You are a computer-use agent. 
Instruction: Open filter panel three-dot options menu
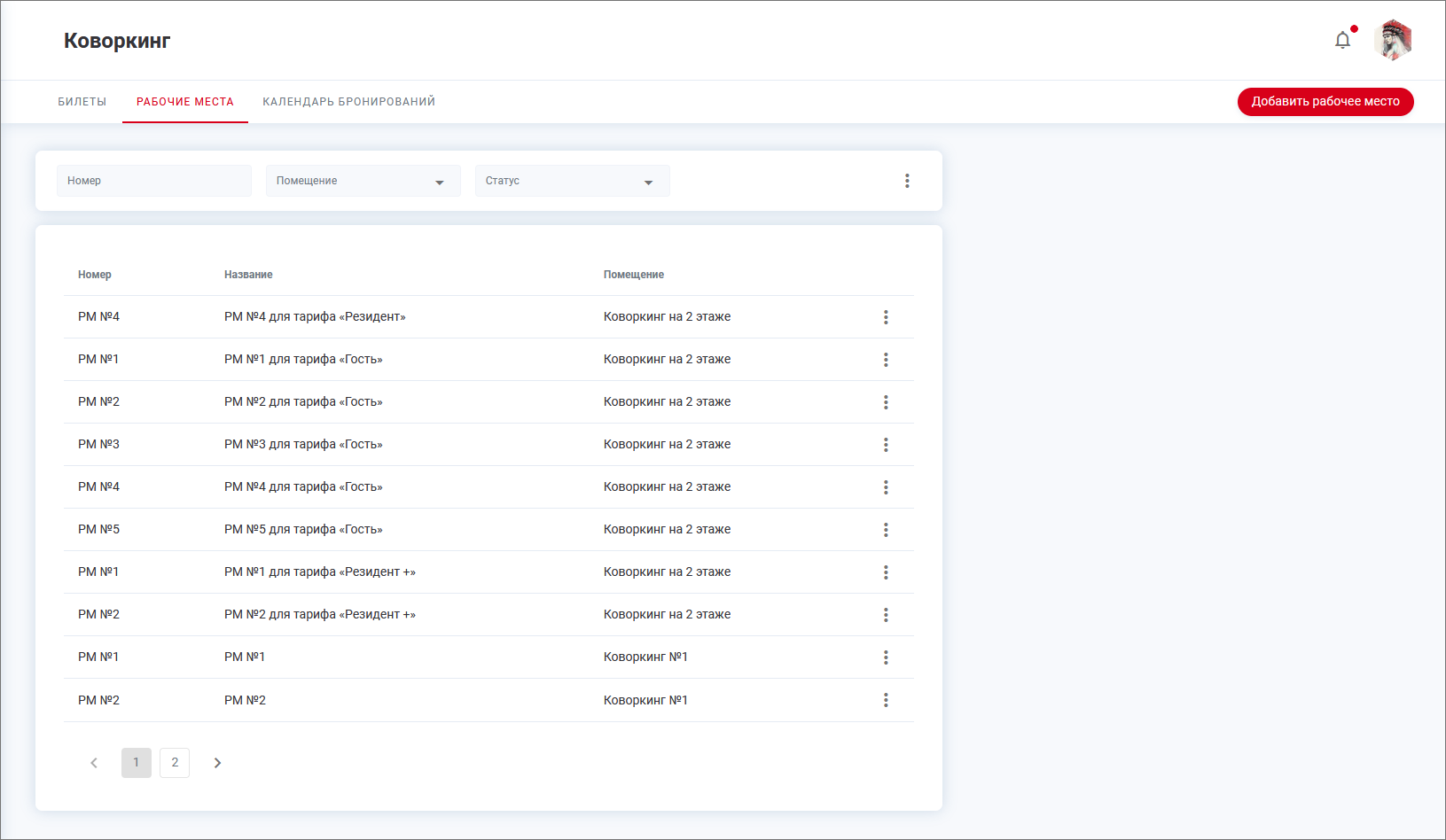[x=906, y=181]
